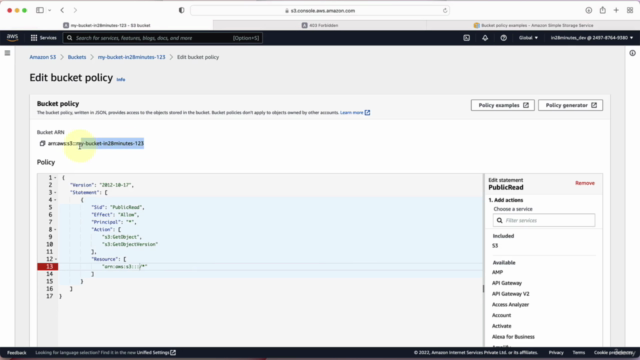Click the privacy shield icon in Safari
This screenshot has width=640, height=360.
[x=182, y=10]
